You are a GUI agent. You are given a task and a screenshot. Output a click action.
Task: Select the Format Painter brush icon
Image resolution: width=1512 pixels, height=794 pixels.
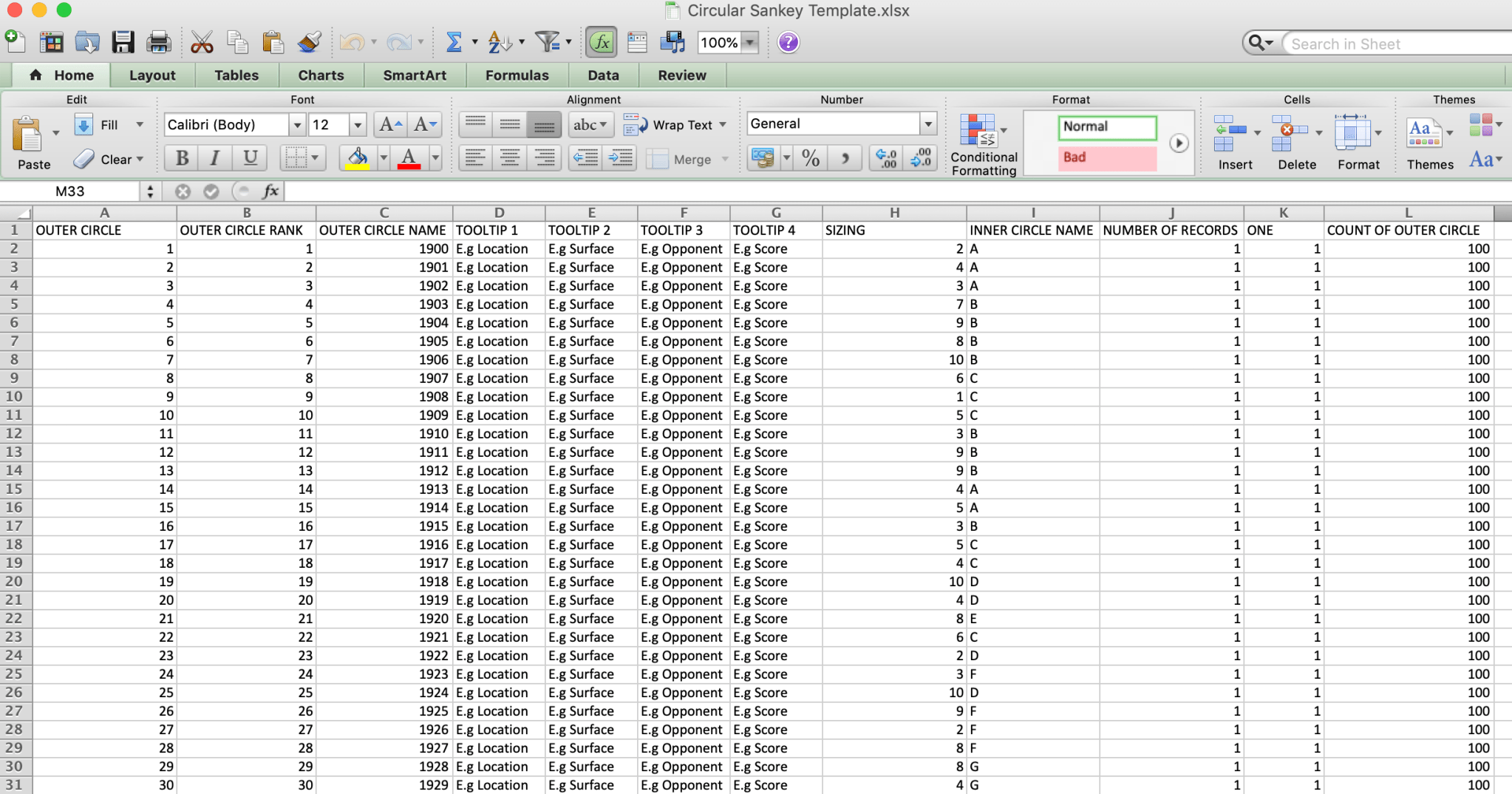309,42
